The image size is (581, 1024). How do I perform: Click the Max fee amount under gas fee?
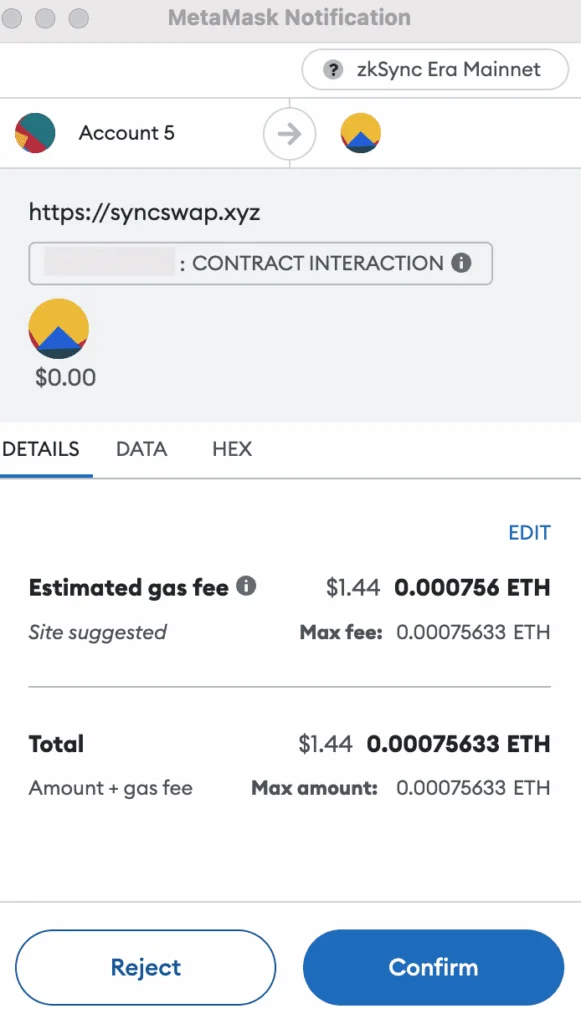[x=473, y=632]
